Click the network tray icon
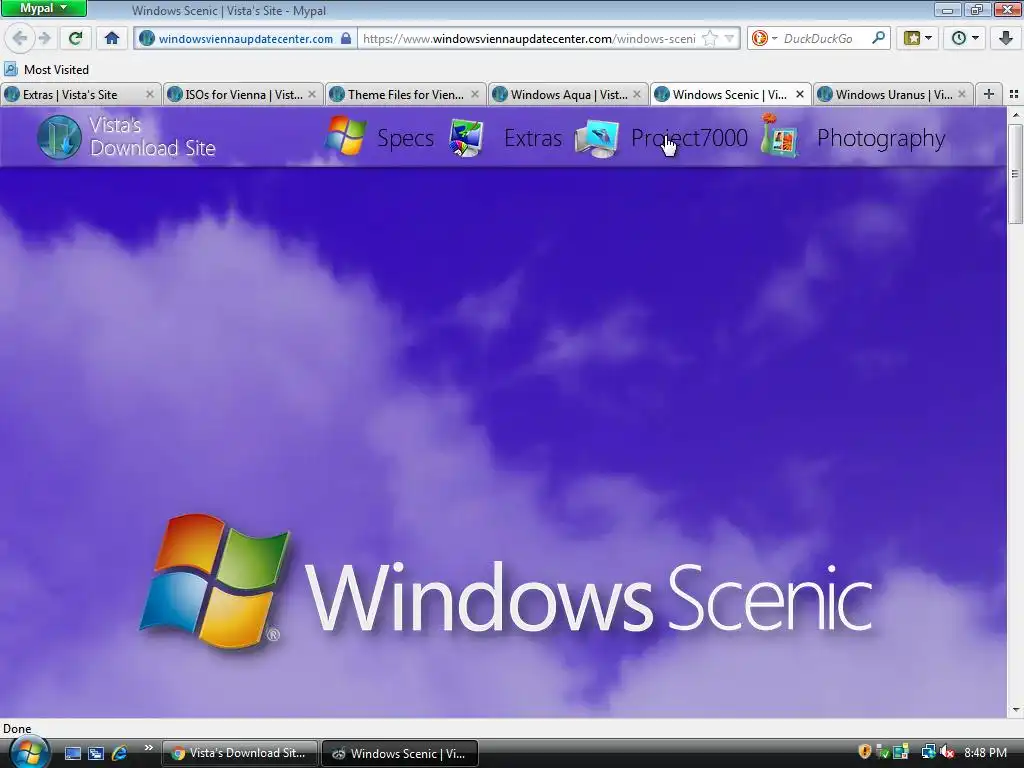The width and height of the screenshot is (1024, 768). [928, 752]
